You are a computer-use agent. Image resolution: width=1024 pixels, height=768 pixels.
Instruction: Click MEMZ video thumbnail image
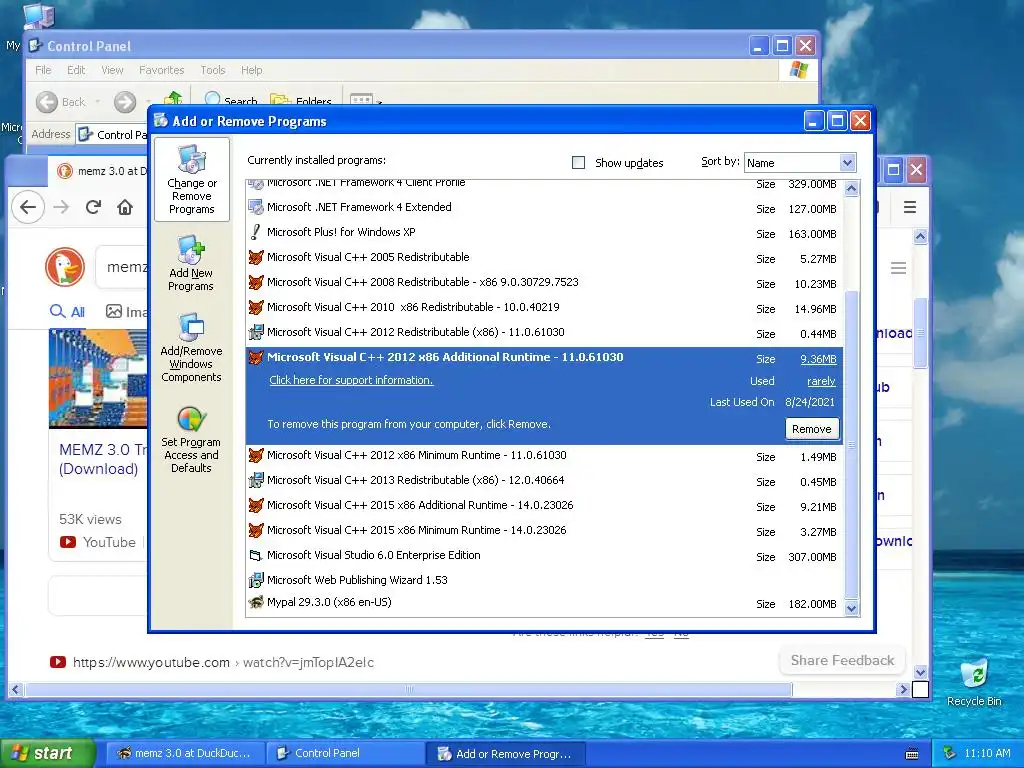point(98,379)
